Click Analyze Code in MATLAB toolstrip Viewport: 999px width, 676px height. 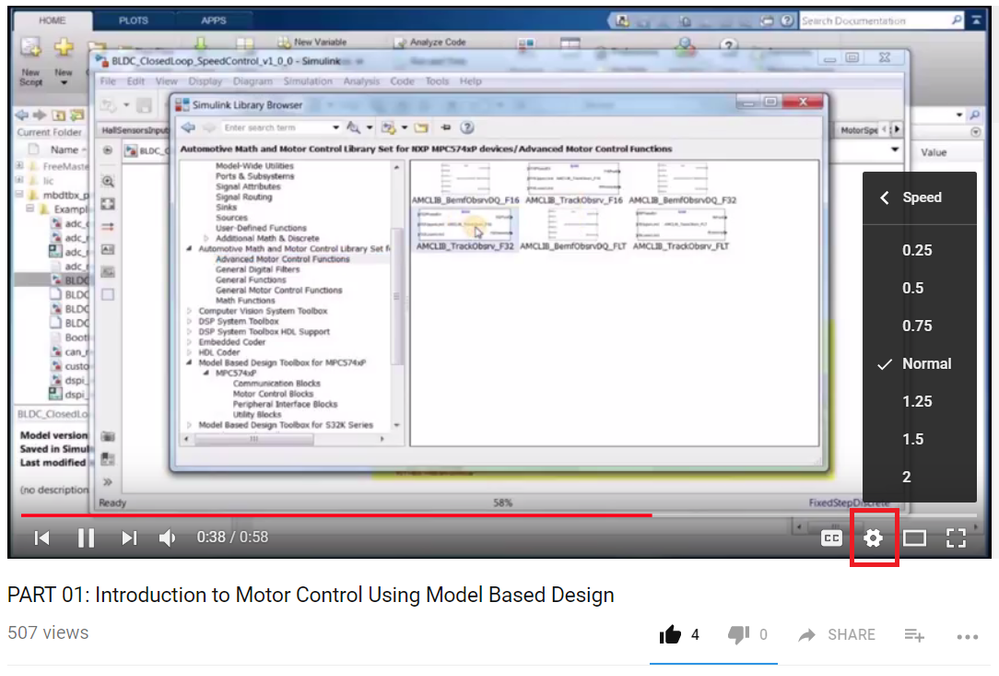430,42
